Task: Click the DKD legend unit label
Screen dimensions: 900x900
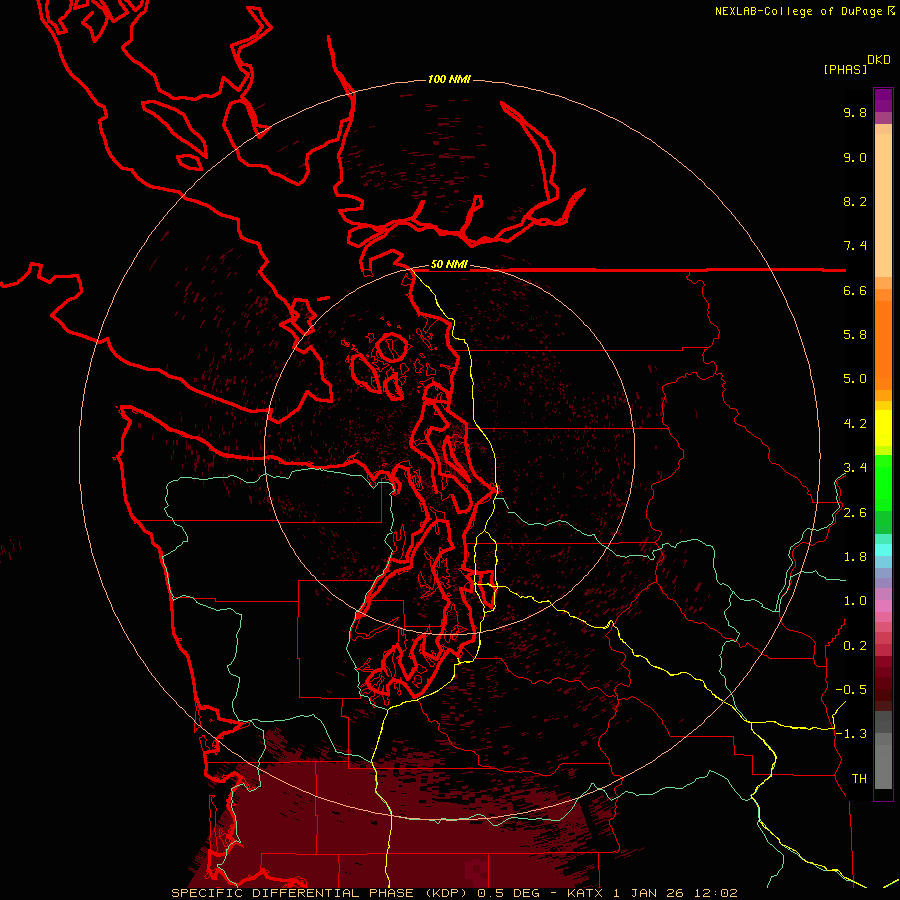Action: pyautogui.click(x=879, y=60)
